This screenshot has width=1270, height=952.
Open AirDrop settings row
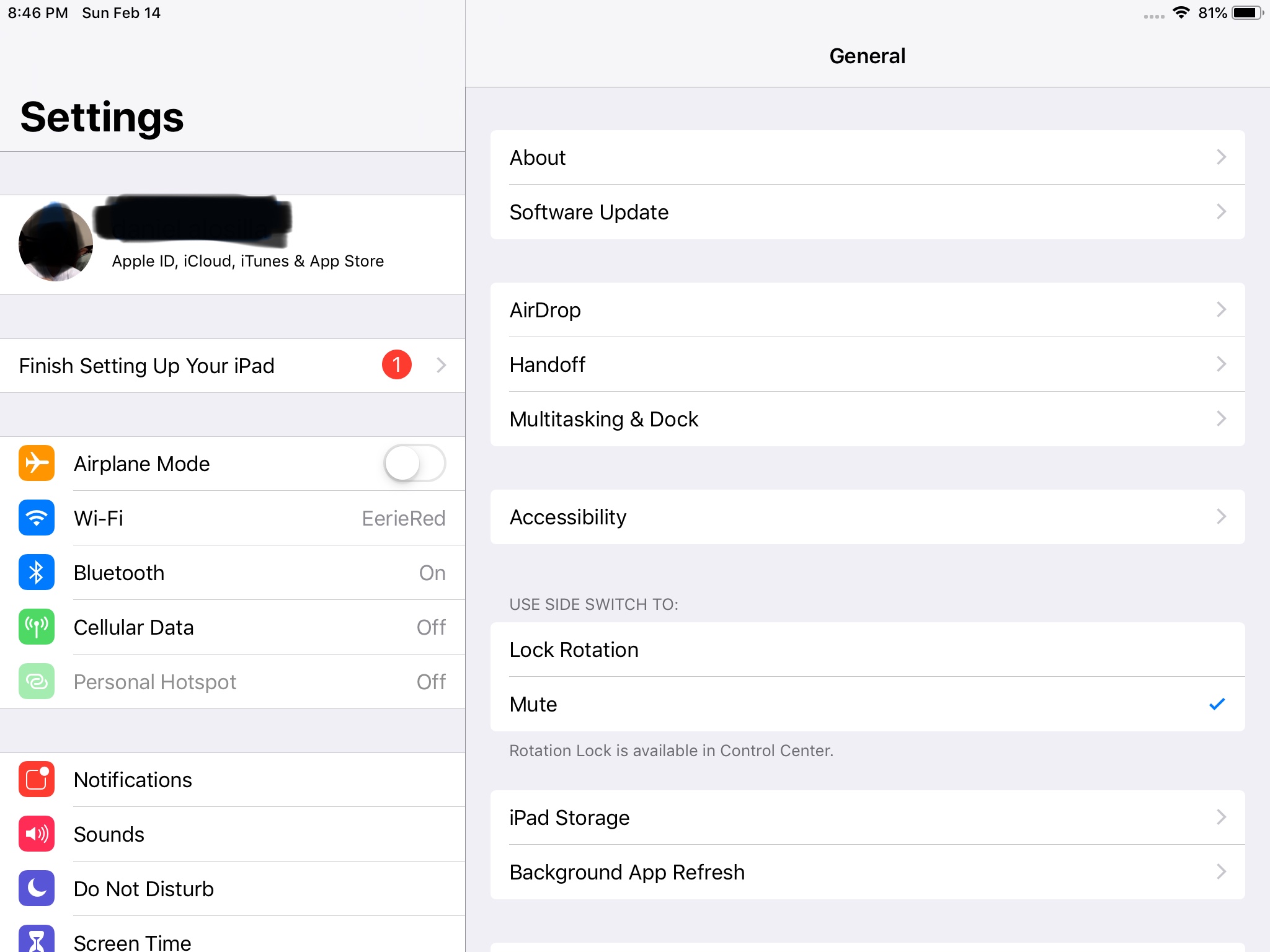click(867, 310)
